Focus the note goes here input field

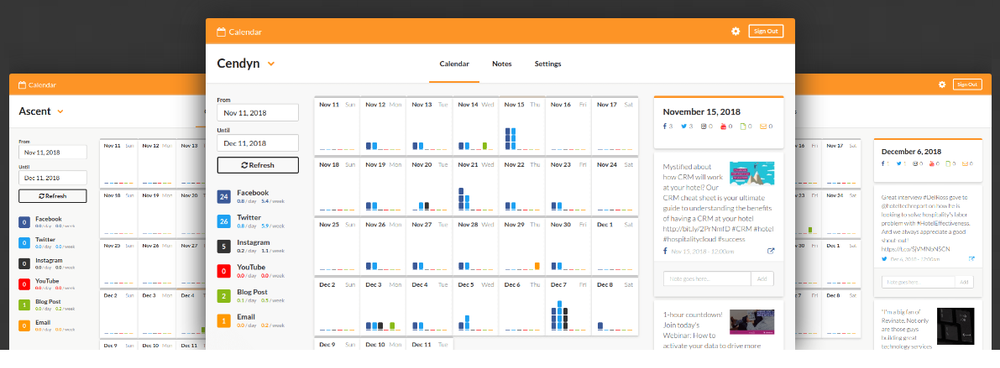pyautogui.click(x=707, y=279)
